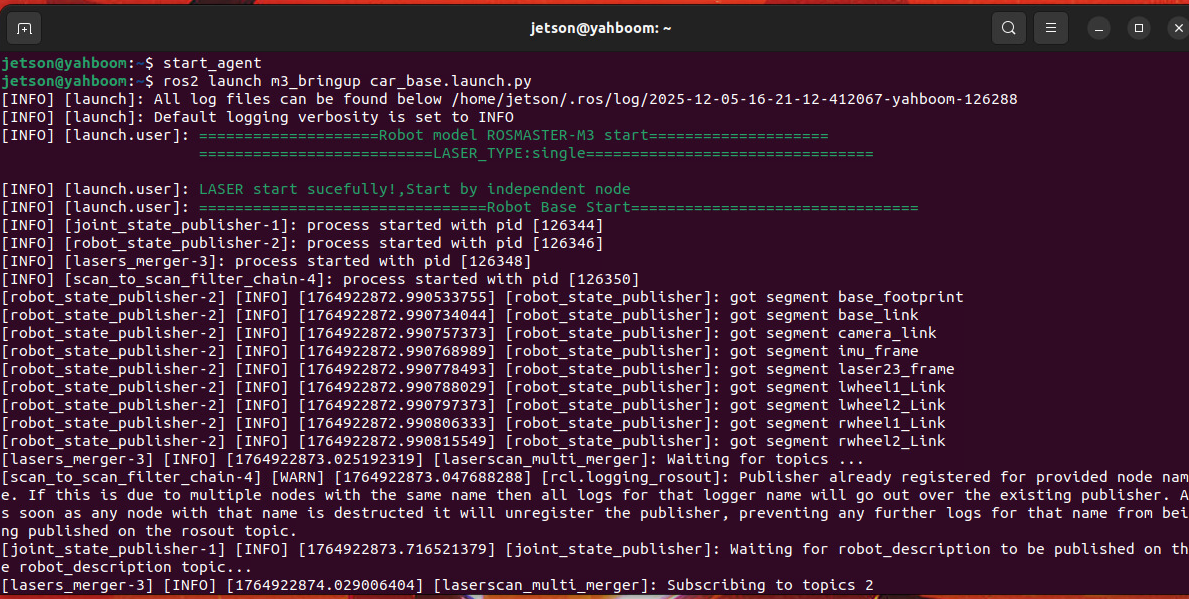Click the joint_state_publisher-1 pid [126344] line
The height and width of the screenshot is (599, 1189).
coord(303,225)
